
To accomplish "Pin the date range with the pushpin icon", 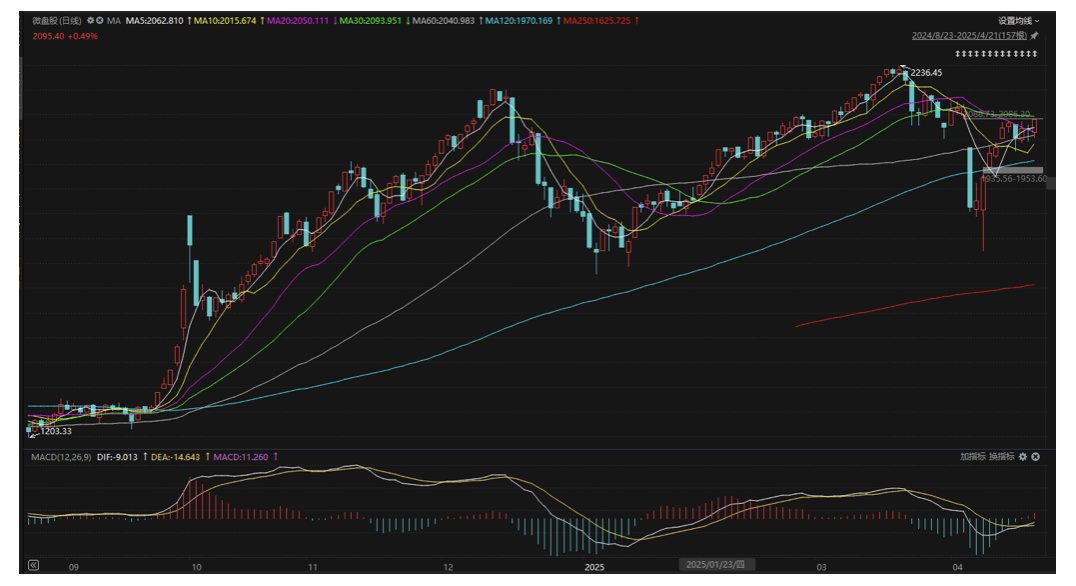I will pos(1035,35).
